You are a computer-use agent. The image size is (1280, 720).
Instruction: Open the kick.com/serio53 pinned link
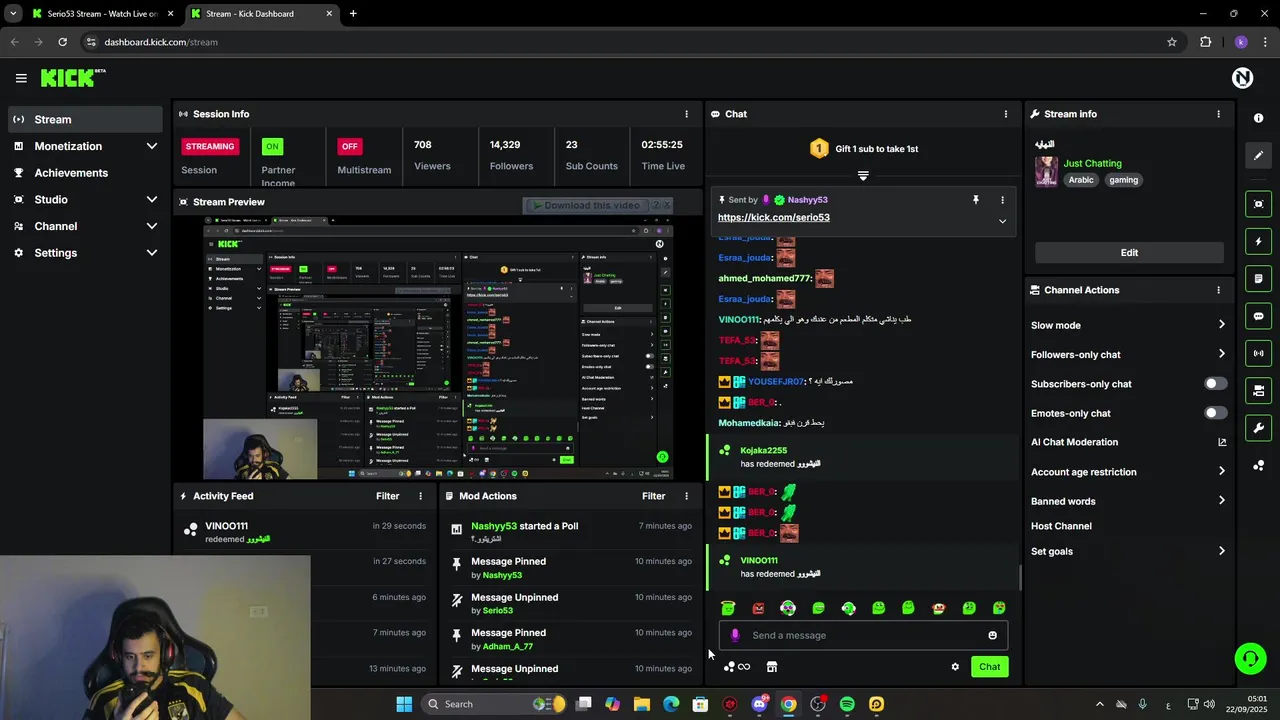click(773, 217)
